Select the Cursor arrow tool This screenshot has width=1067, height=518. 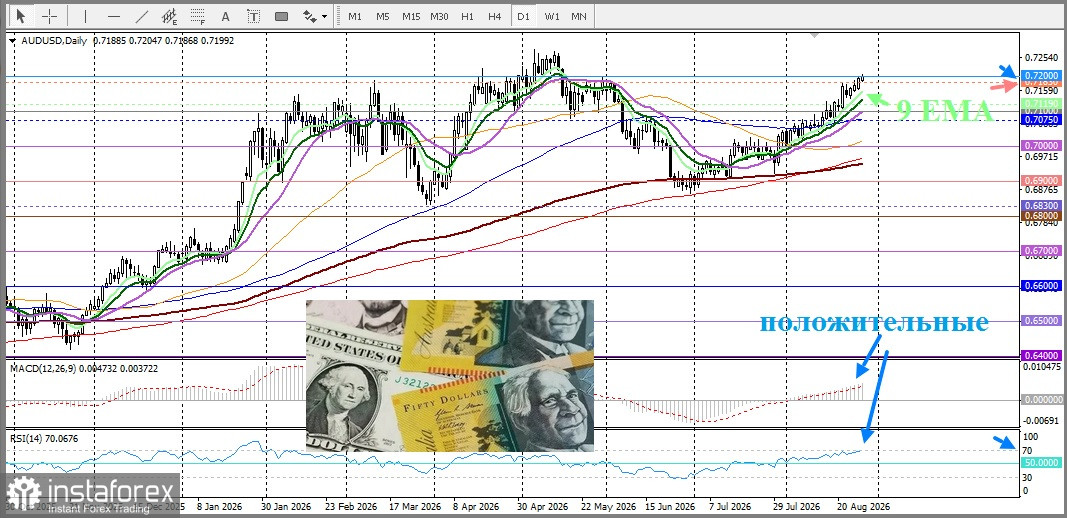click(x=21, y=16)
